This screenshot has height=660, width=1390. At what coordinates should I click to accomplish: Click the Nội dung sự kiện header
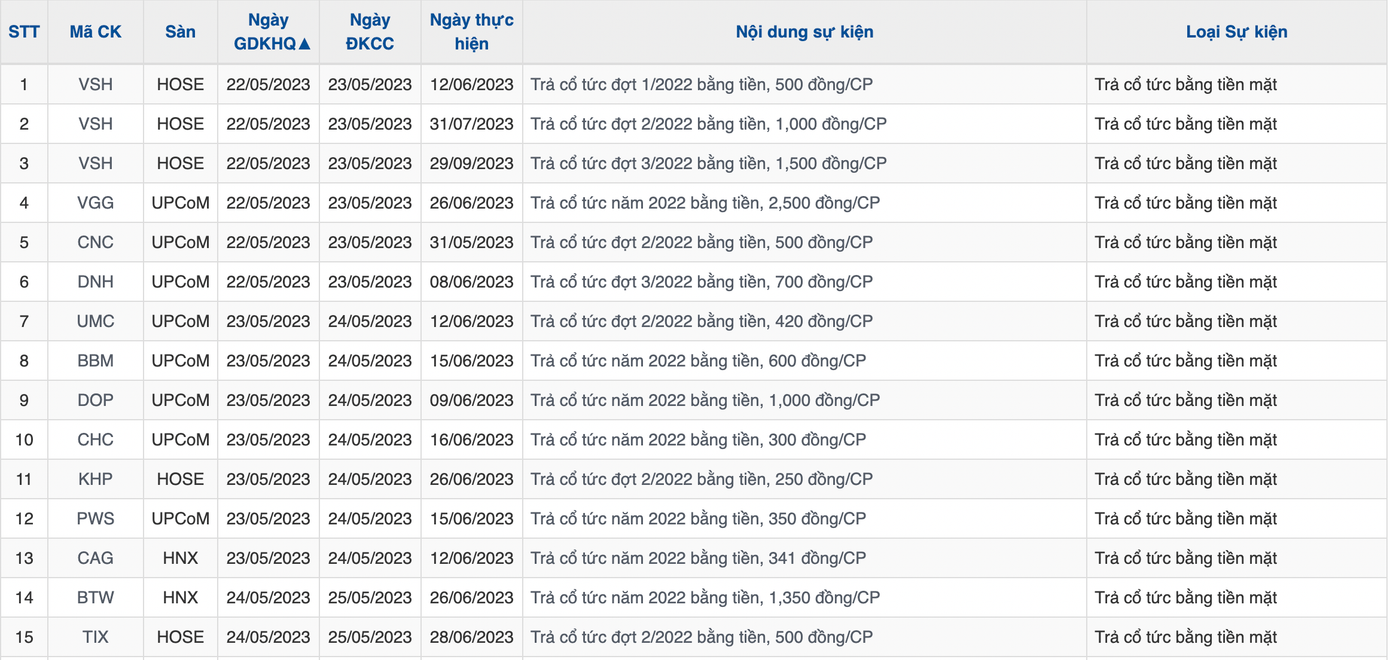804,32
